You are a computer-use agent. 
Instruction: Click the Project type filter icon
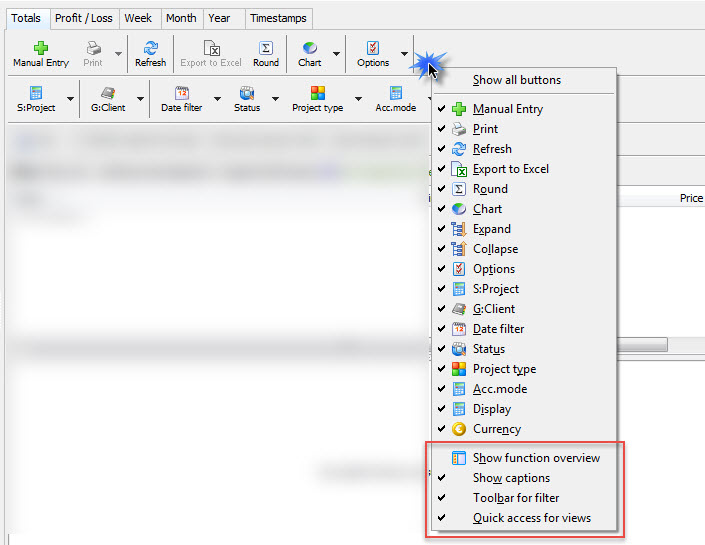[318, 93]
